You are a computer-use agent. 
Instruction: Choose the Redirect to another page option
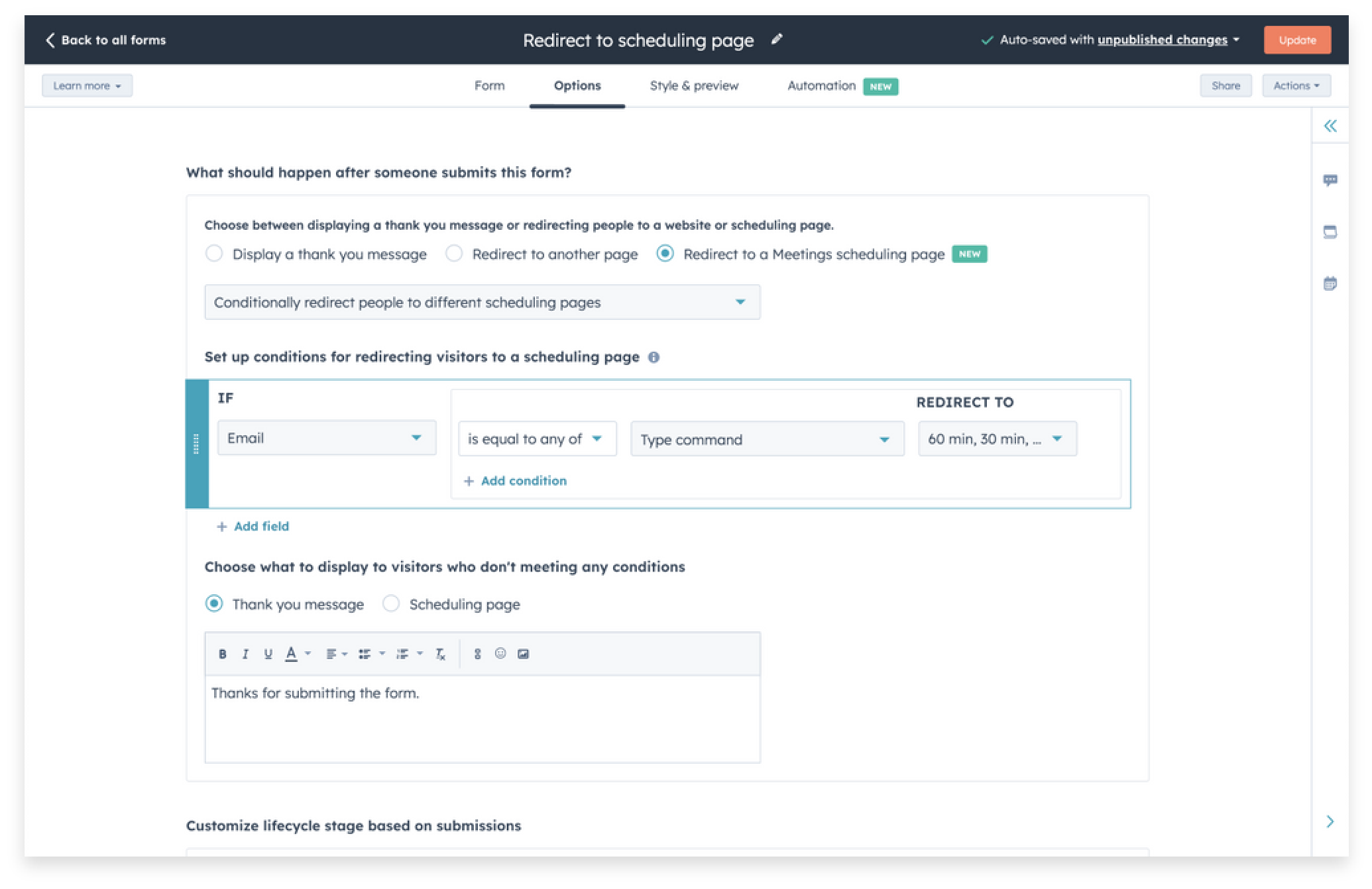454,254
